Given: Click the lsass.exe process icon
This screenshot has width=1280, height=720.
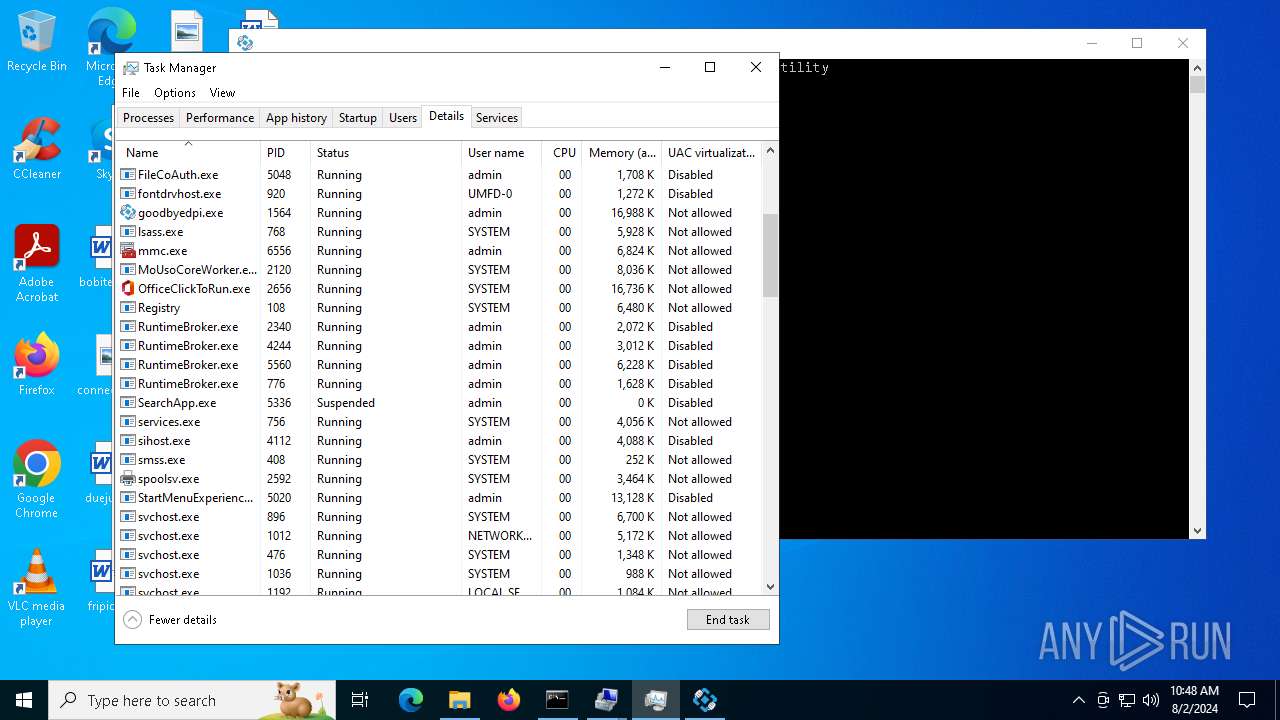Looking at the screenshot, I should pyautogui.click(x=128, y=232).
